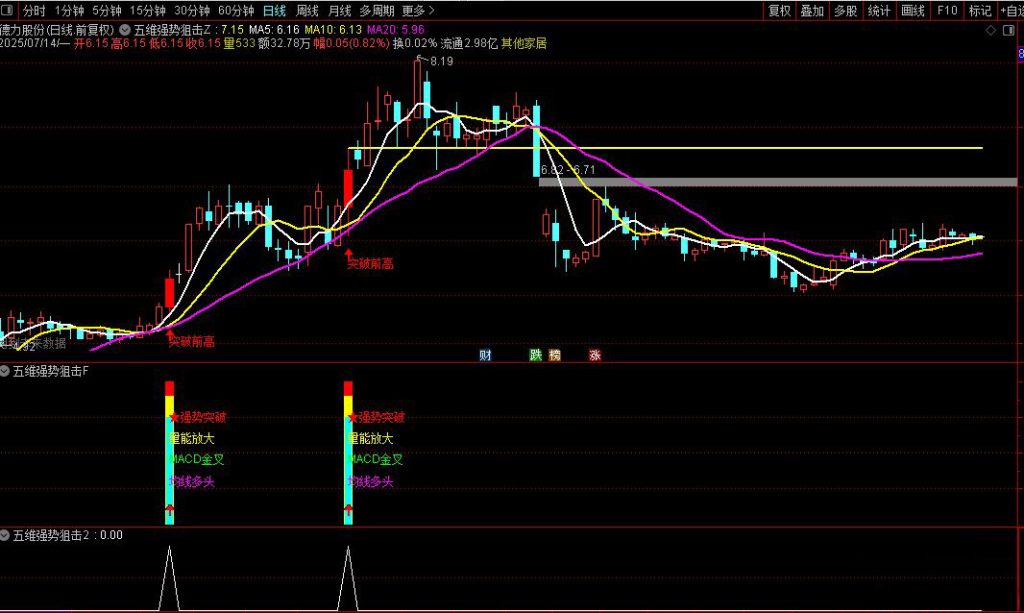Image resolution: width=1024 pixels, height=613 pixels.
Task: Click the left diamond icon at chart top-right
Action: pyautogui.click(x=991, y=31)
